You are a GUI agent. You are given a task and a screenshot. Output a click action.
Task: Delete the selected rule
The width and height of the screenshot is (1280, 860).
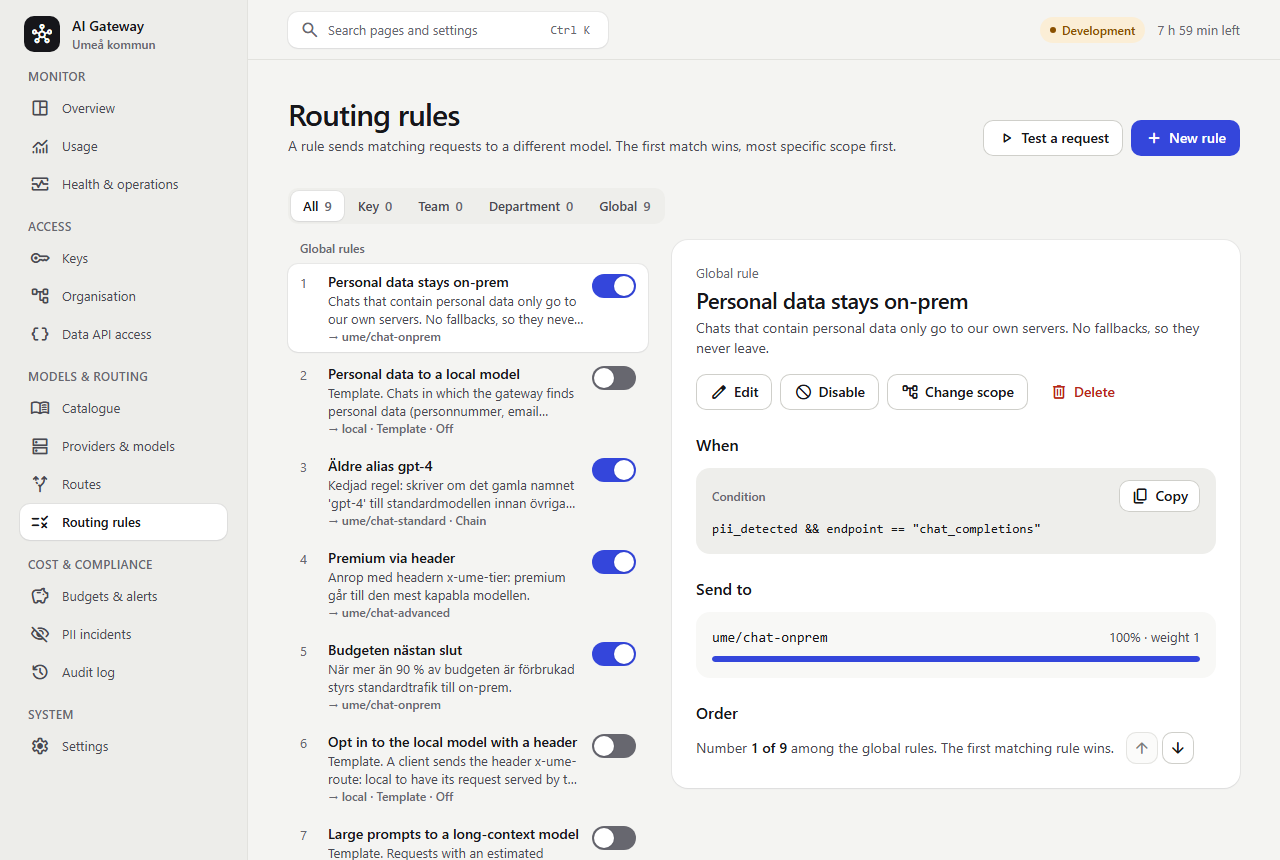point(1083,392)
